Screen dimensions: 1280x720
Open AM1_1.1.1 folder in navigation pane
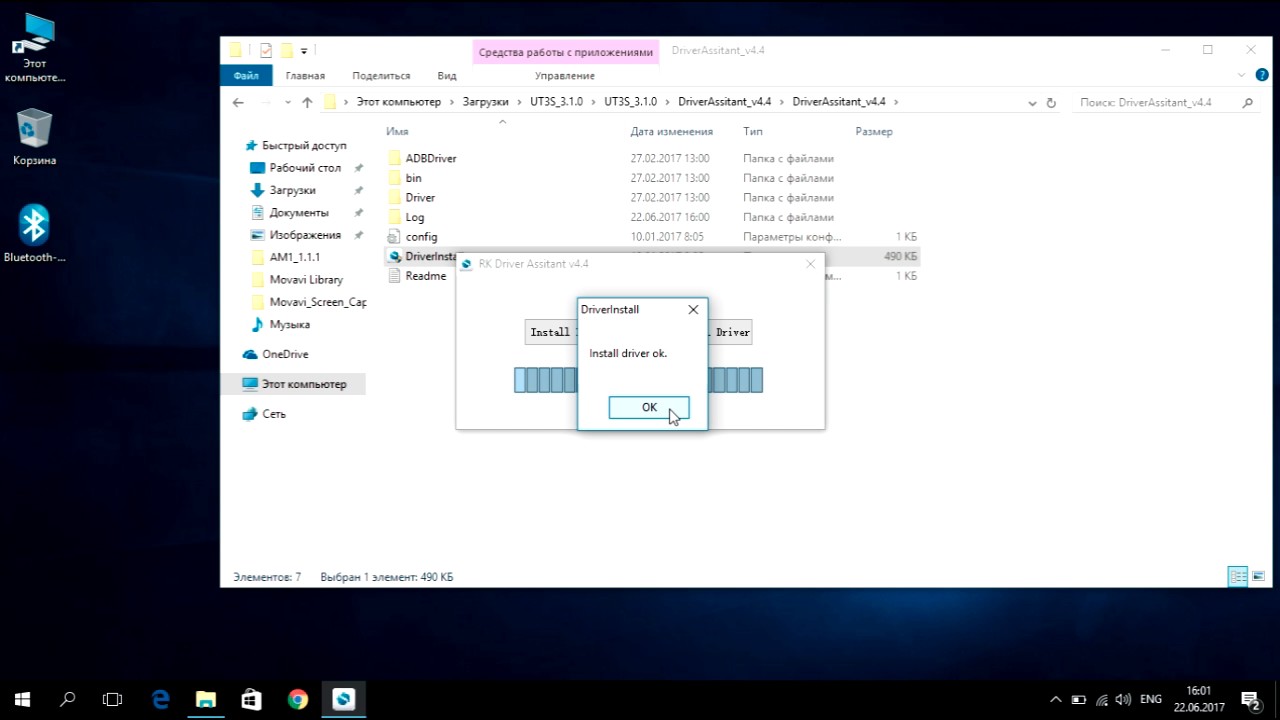(x=294, y=258)
